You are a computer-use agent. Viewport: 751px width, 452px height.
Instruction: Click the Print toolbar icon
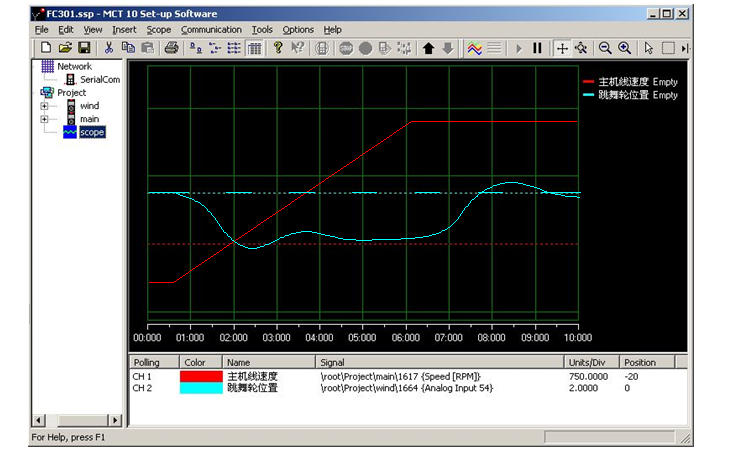[171, 48]
